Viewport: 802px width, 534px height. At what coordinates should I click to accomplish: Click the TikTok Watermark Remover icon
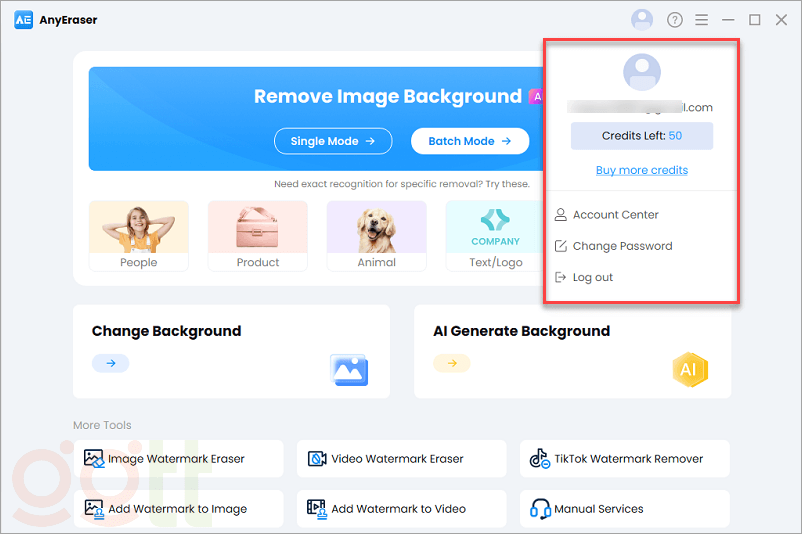[540, 459]
